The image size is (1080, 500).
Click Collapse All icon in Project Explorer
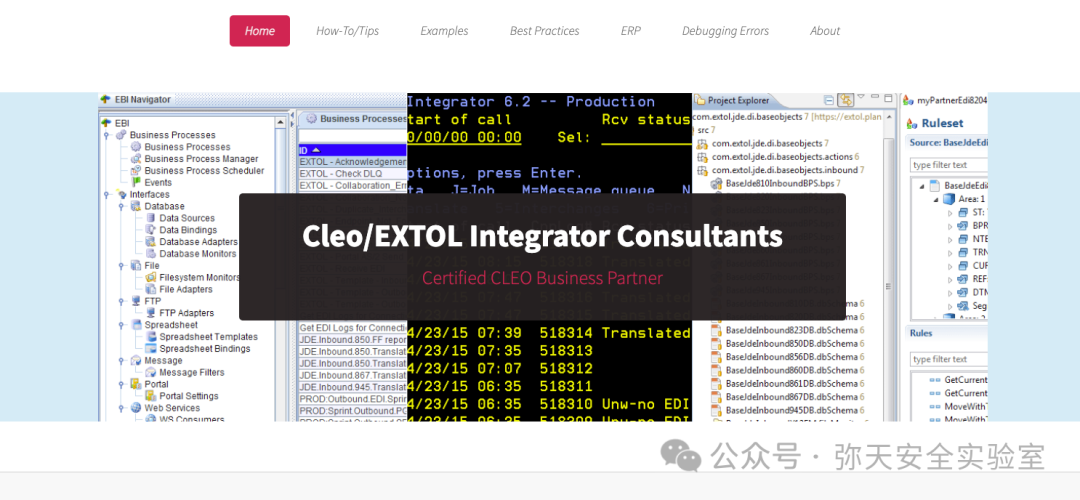[829, 100]
